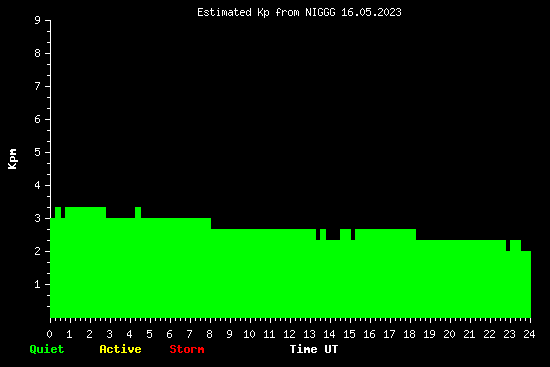The image size is (550, 367).
Task: Click the hour 21 label on the time axis
Action: point(469,334)
